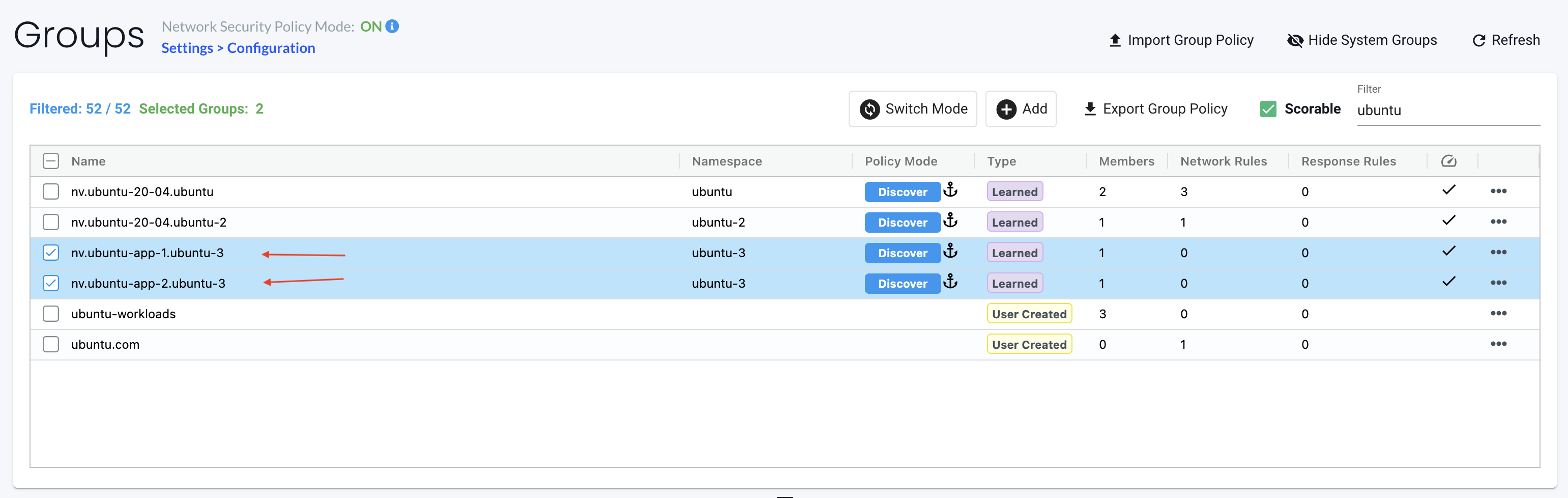
Task: Select the nv.ubuntu-20-04.ubuntu group name
Action: [x=142, y=192]
